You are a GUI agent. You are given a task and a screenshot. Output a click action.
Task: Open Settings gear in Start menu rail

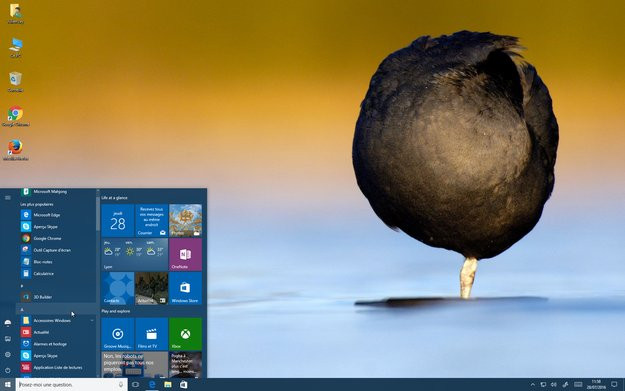[8, 354]
